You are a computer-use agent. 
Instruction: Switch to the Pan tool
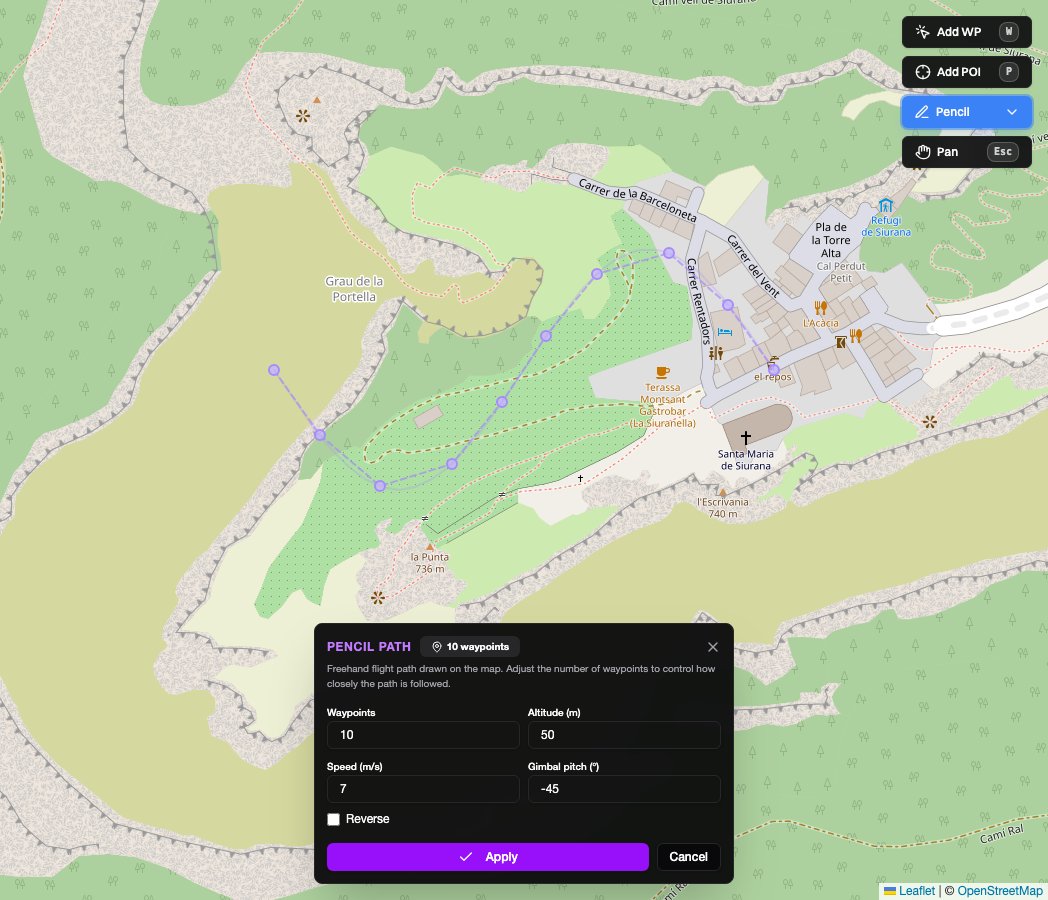pyautogui.click(x=966, y=152)
